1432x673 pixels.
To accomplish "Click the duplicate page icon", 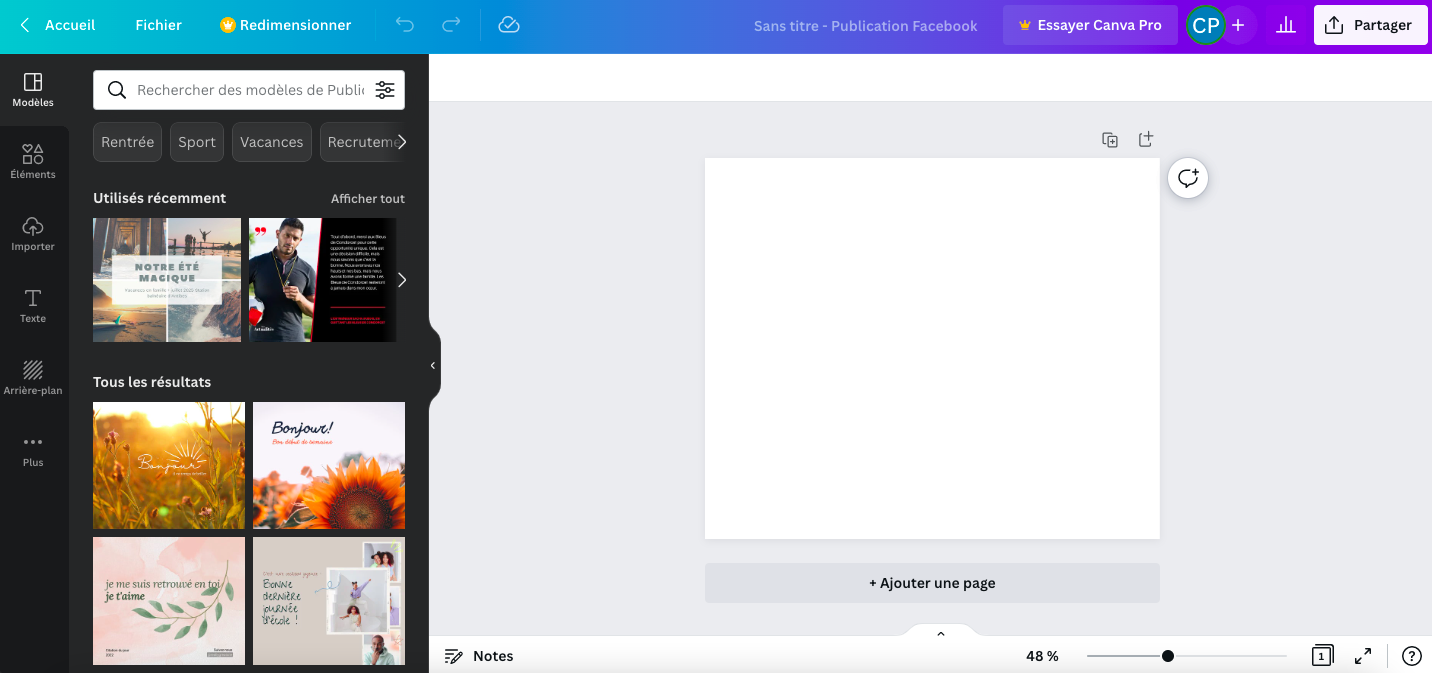I will 1110,140.
